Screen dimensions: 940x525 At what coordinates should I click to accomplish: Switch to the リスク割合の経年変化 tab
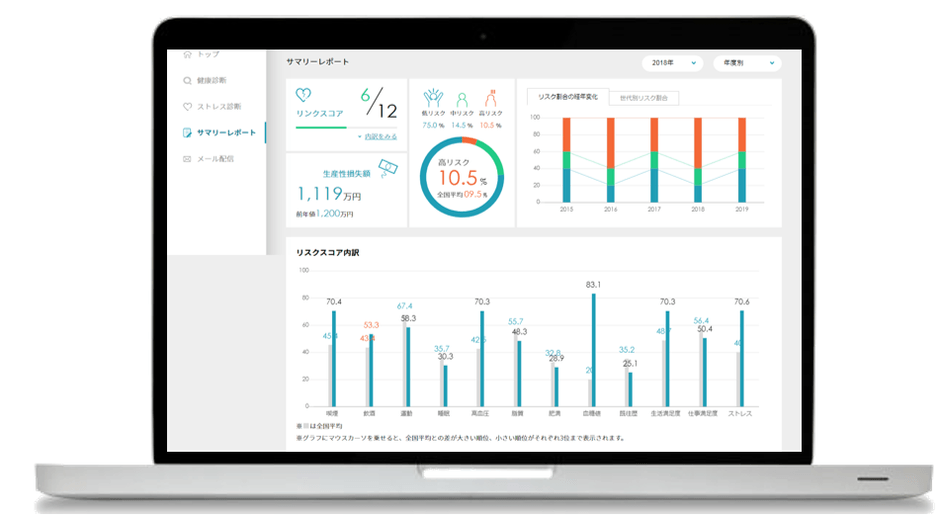(568, 97)
